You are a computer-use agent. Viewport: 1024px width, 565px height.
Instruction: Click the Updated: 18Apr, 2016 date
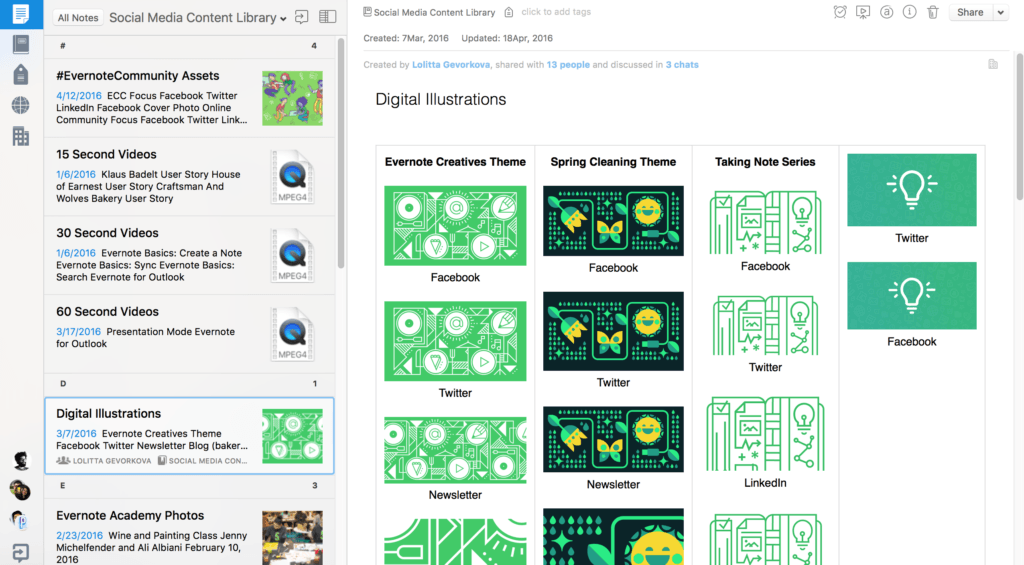tap(507, 39)
